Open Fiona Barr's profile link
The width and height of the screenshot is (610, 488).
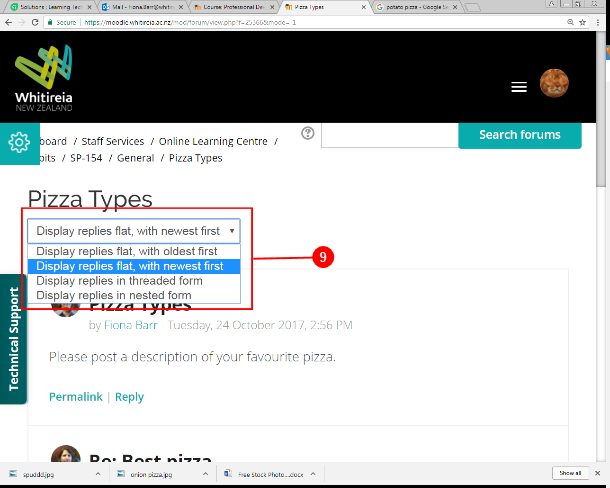click(131, 325)
